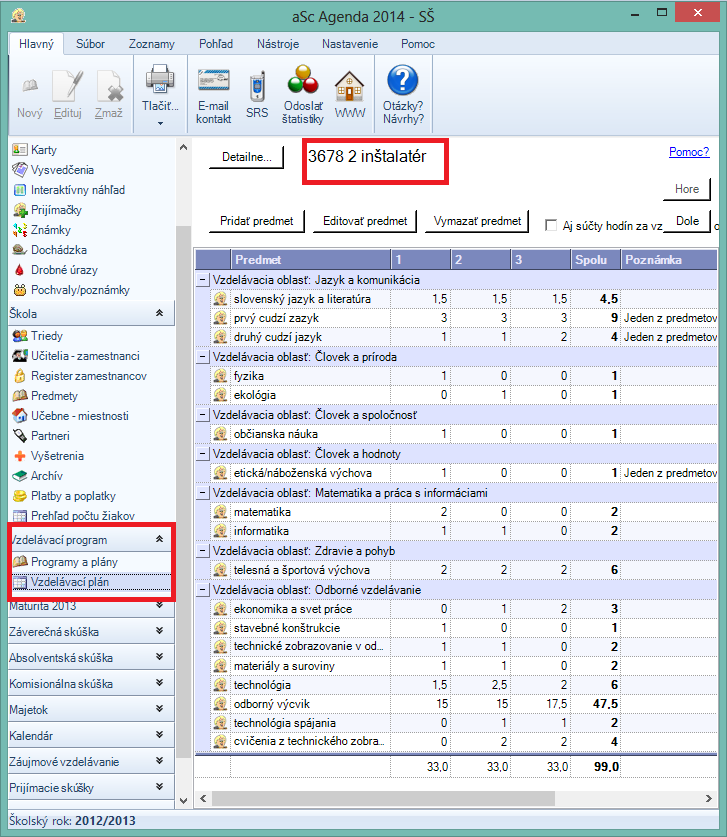727x837 pixels.
Task: Expand Záverečná skúška section
Action: (x=159, y=631)
